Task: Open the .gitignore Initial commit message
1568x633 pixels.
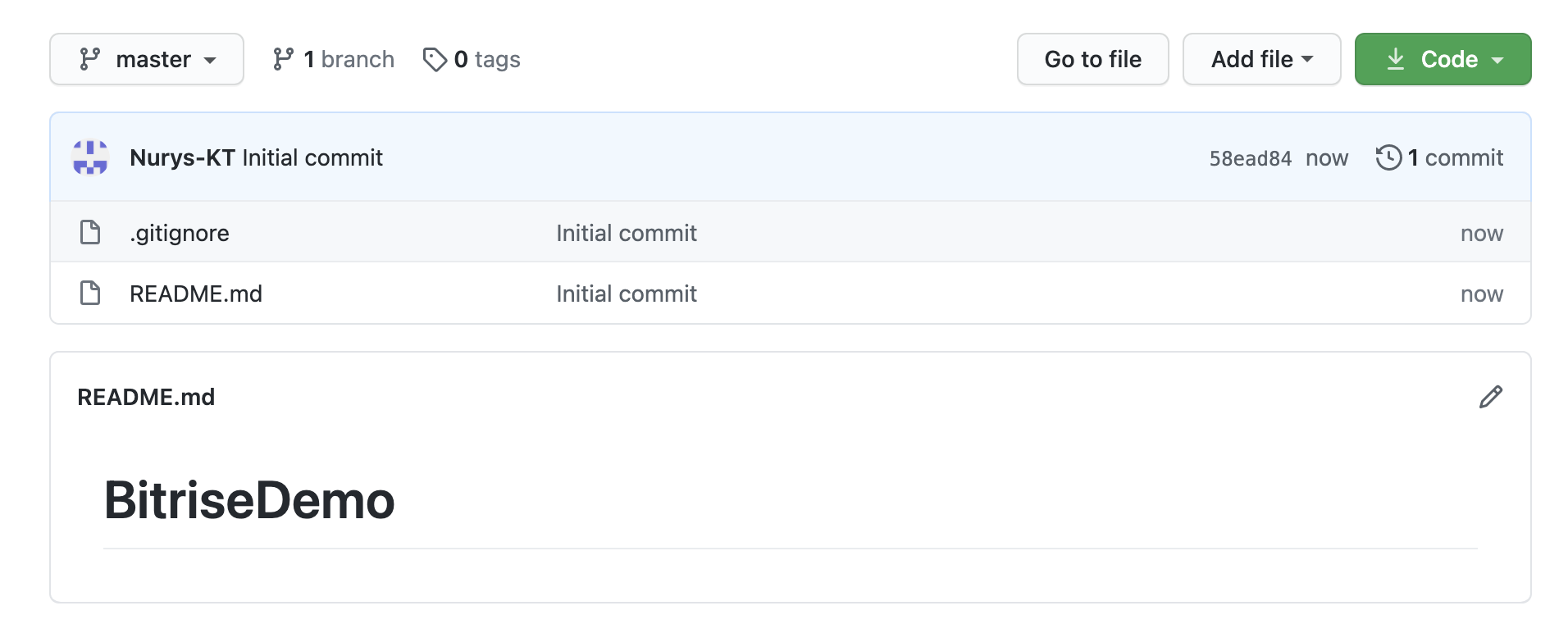Action: pos(627,233)
